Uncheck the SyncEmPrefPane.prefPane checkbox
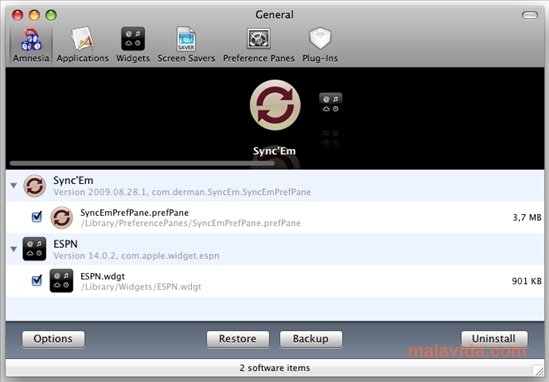 click(37, 217)
